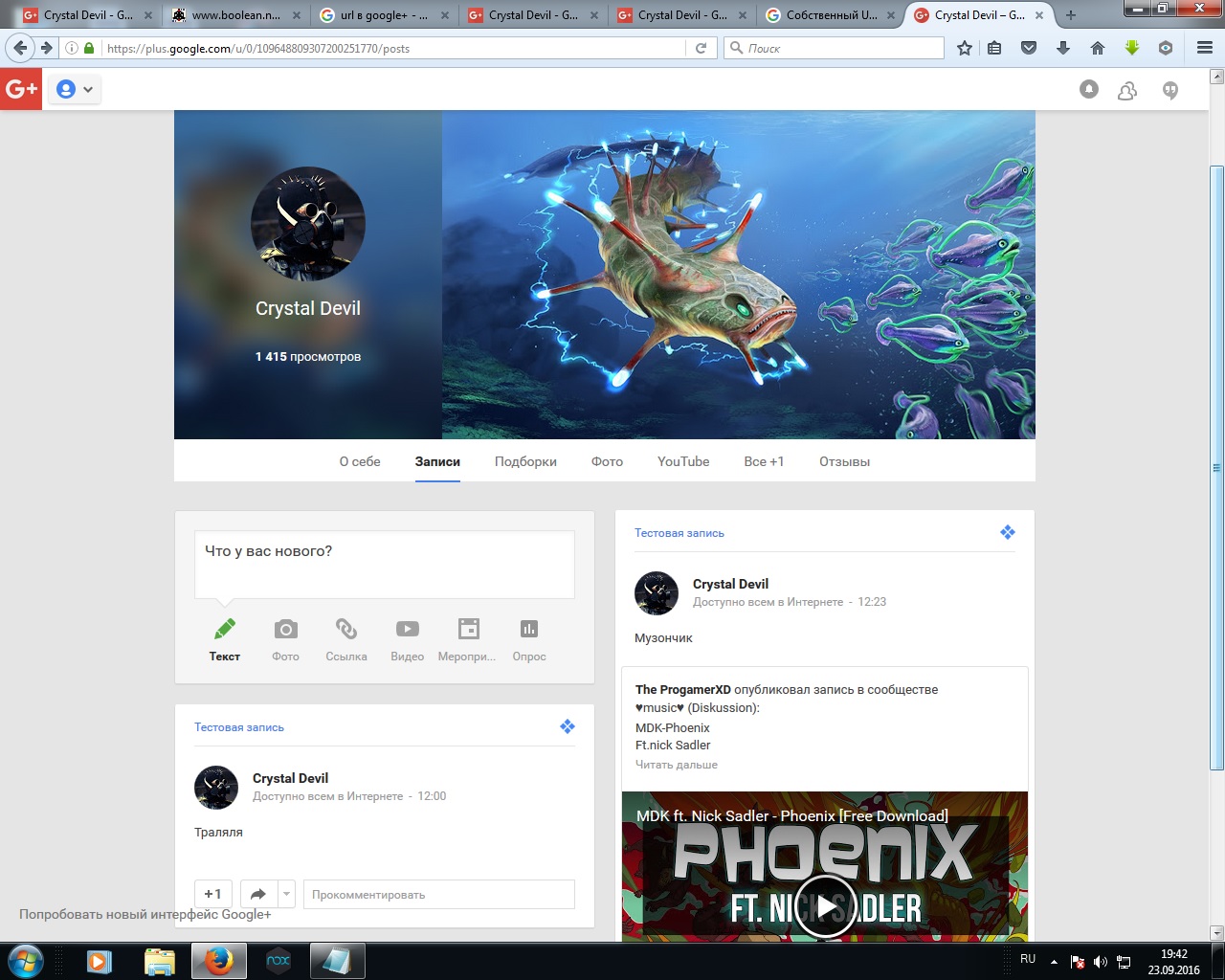1225x980 pixels.
Task: Pick the Event calendar icon
Action: (x=468, y=630)
